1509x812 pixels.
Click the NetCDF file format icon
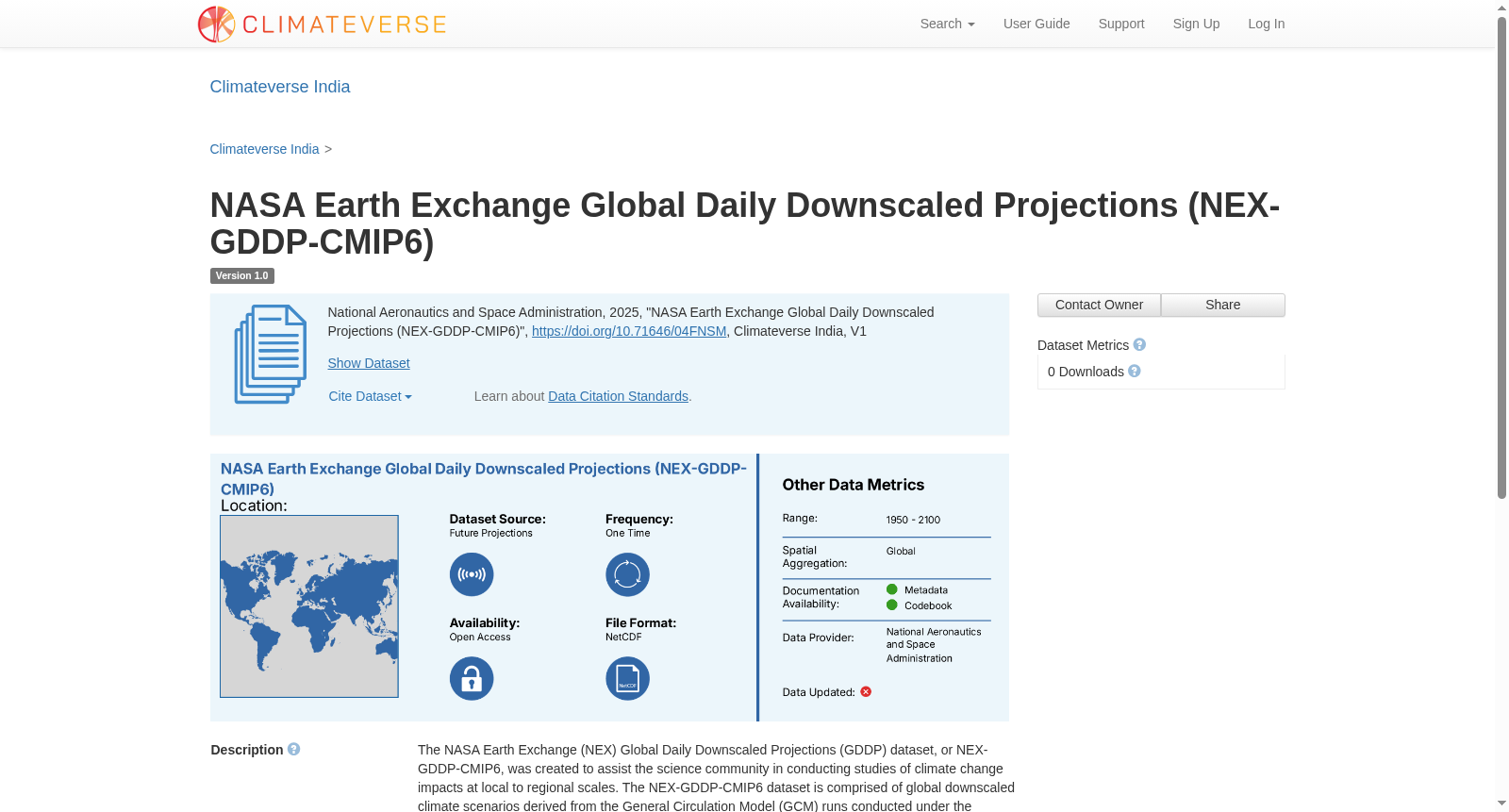[x=627, y=678]
